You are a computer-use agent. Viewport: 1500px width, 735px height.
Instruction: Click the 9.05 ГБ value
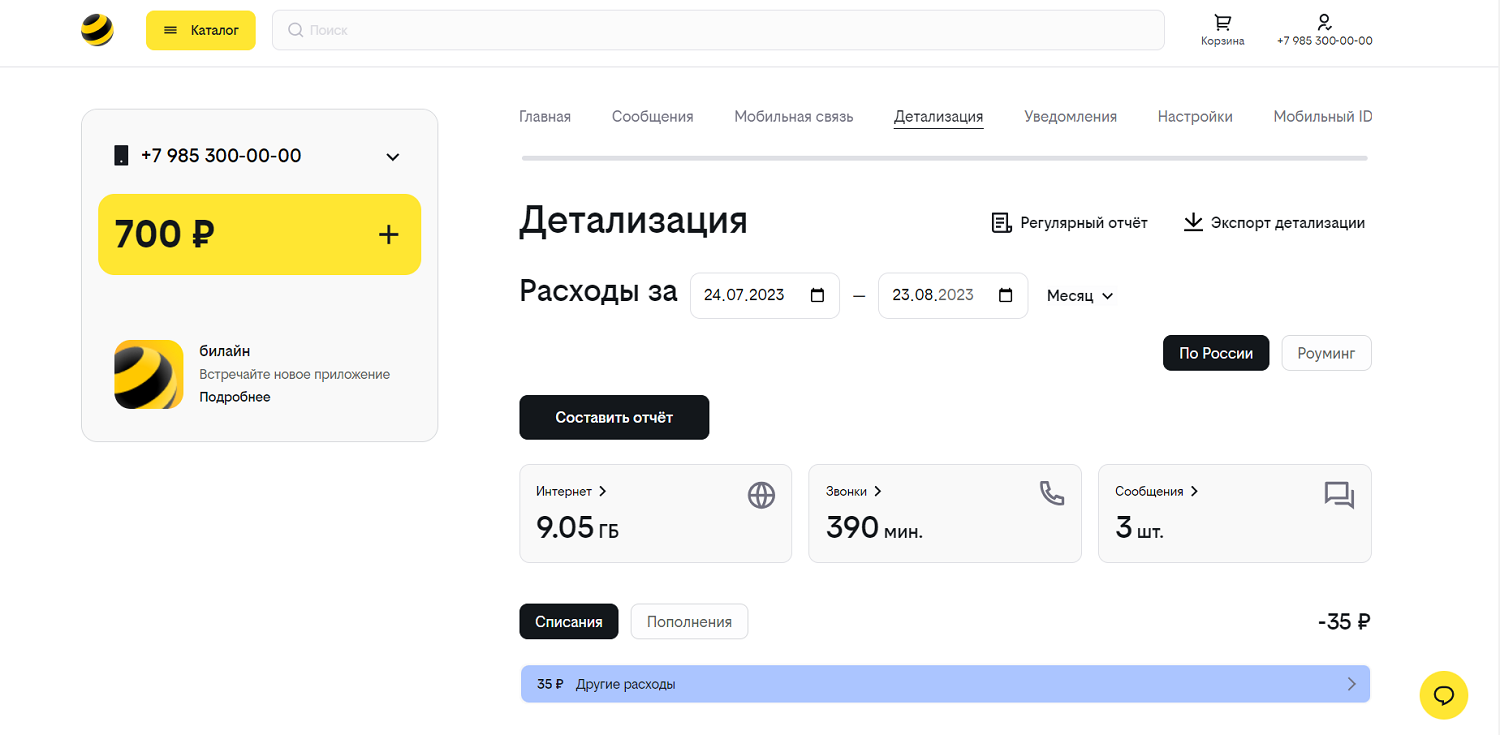pos(577,528)
